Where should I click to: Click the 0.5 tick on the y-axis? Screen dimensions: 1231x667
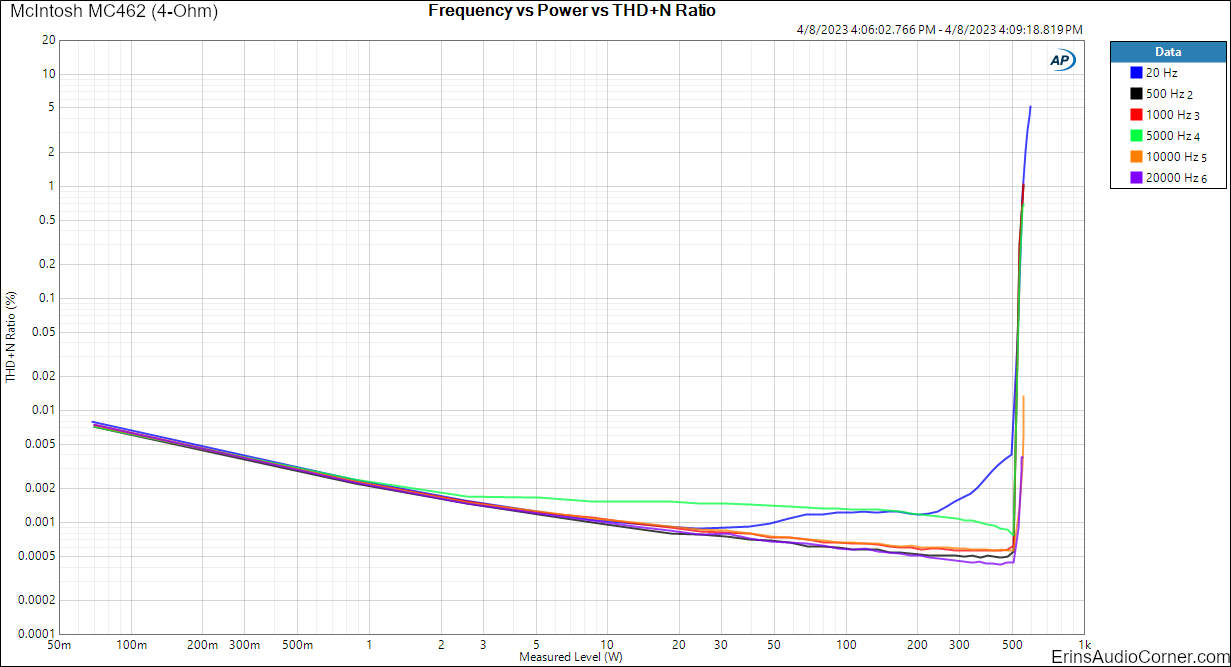coord(47,220)
